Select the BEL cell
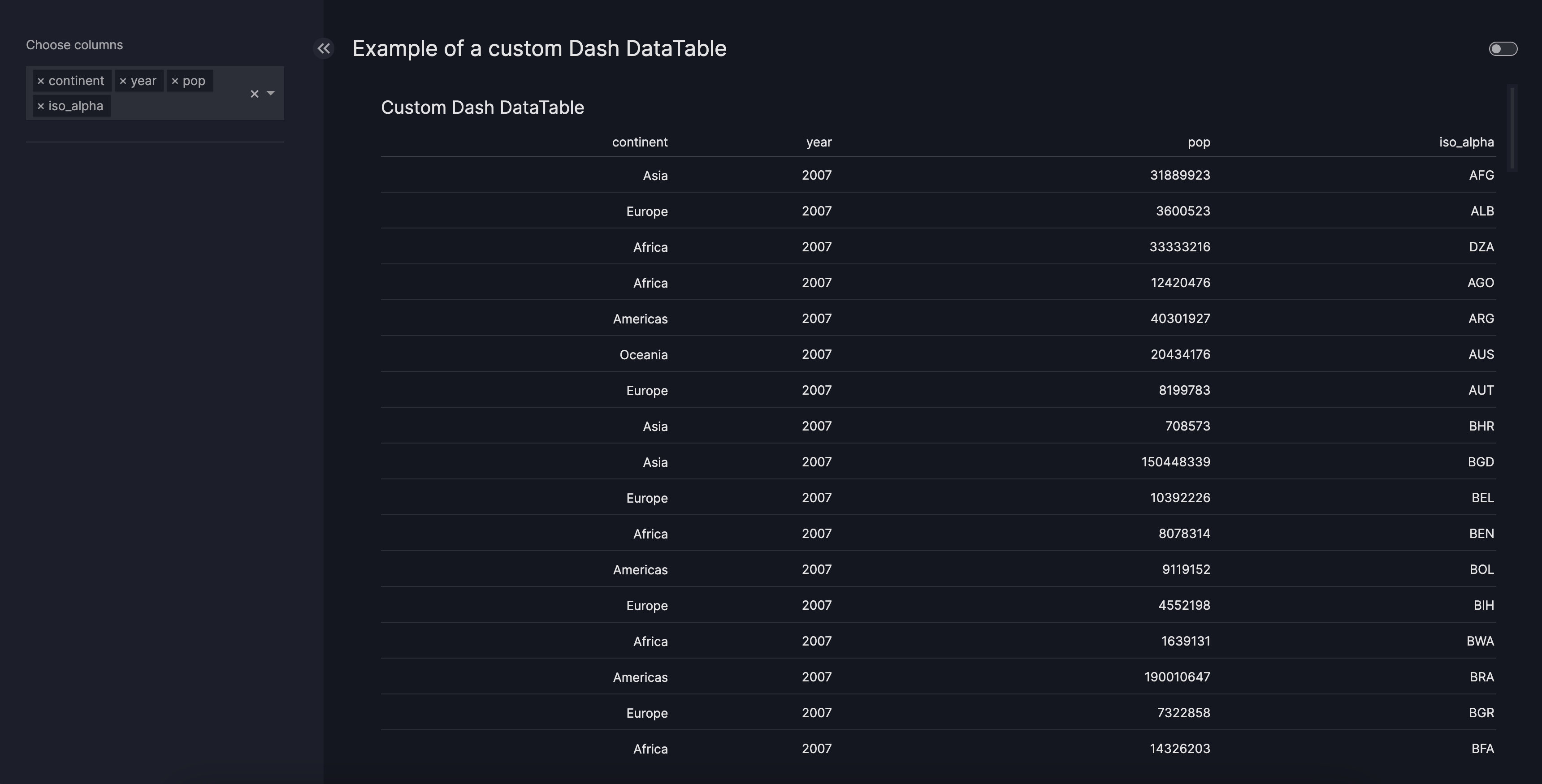 pyautogui.click(x=1482, y=498)
